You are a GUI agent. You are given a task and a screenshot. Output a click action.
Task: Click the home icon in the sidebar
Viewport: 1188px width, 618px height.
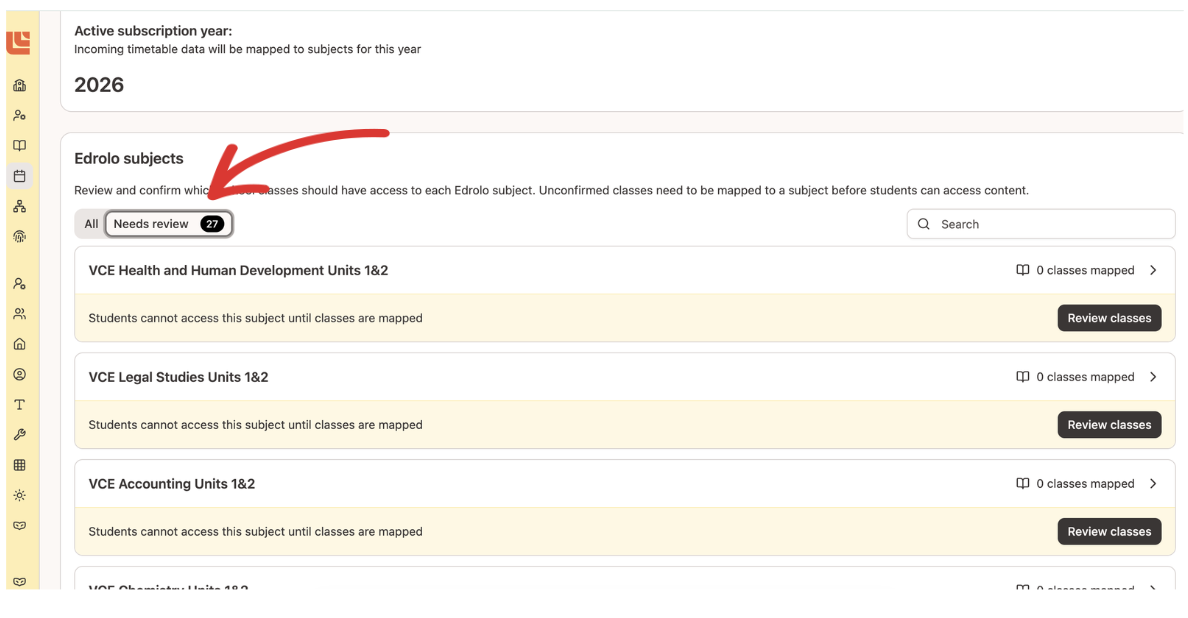tap(18, 343)
